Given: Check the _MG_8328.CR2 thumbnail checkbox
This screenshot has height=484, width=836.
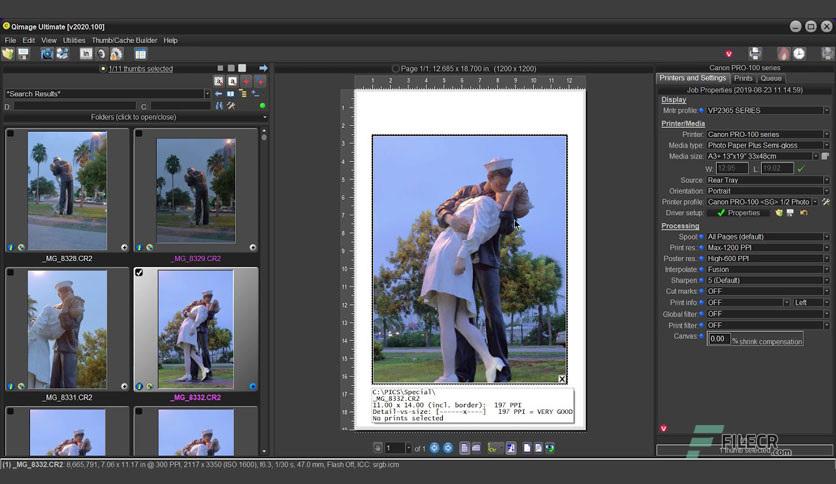Looking at the screenshot, I should point(10,133).
